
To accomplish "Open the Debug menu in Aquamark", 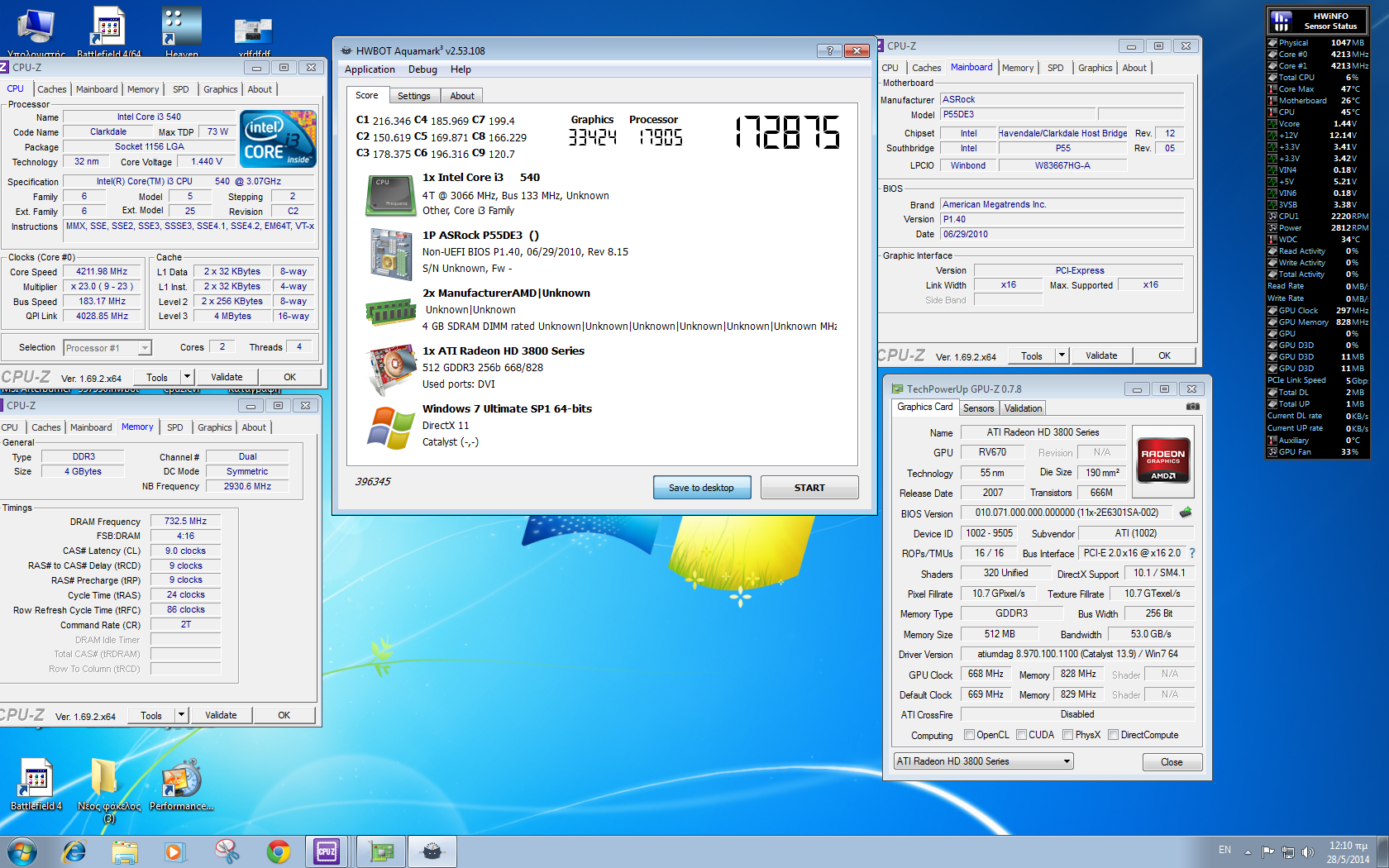I will [x=422, y=69].
